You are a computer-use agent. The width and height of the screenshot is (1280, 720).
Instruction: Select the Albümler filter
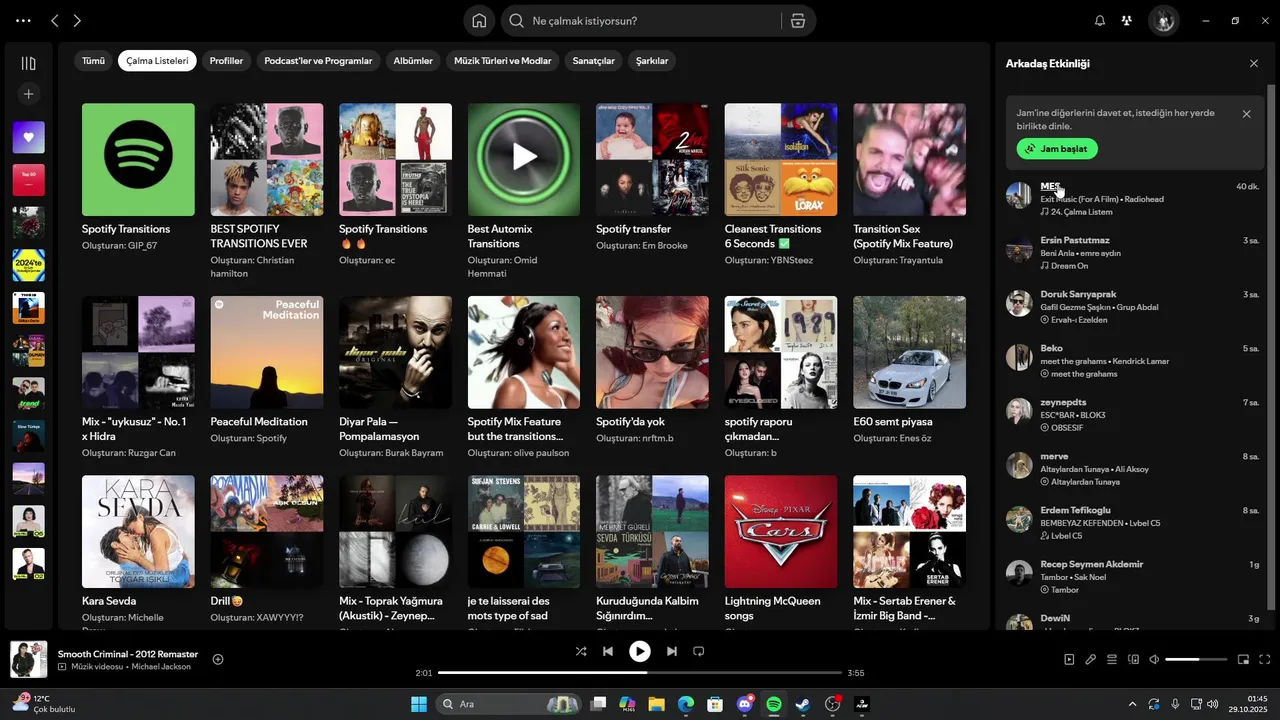413,61
